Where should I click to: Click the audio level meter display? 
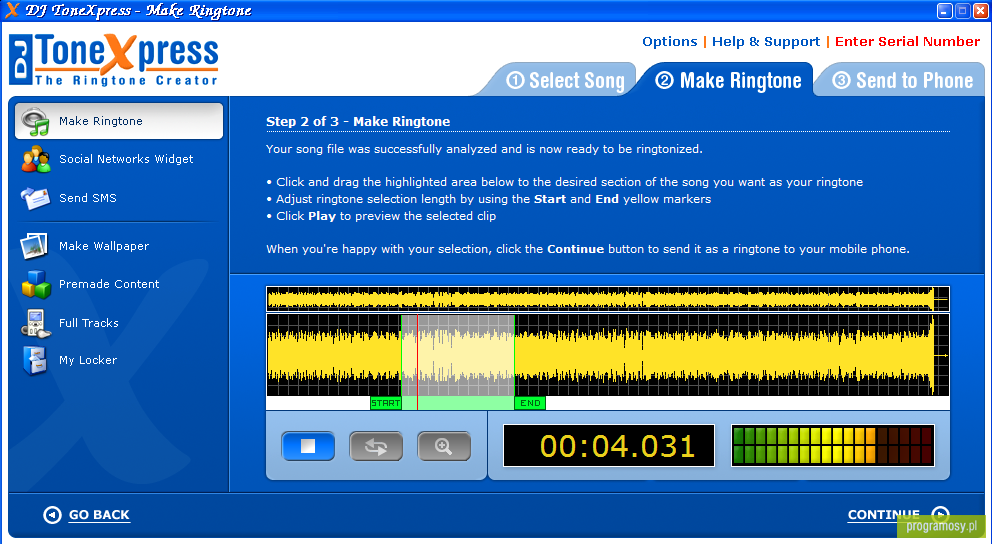click(x=833, y=446)
